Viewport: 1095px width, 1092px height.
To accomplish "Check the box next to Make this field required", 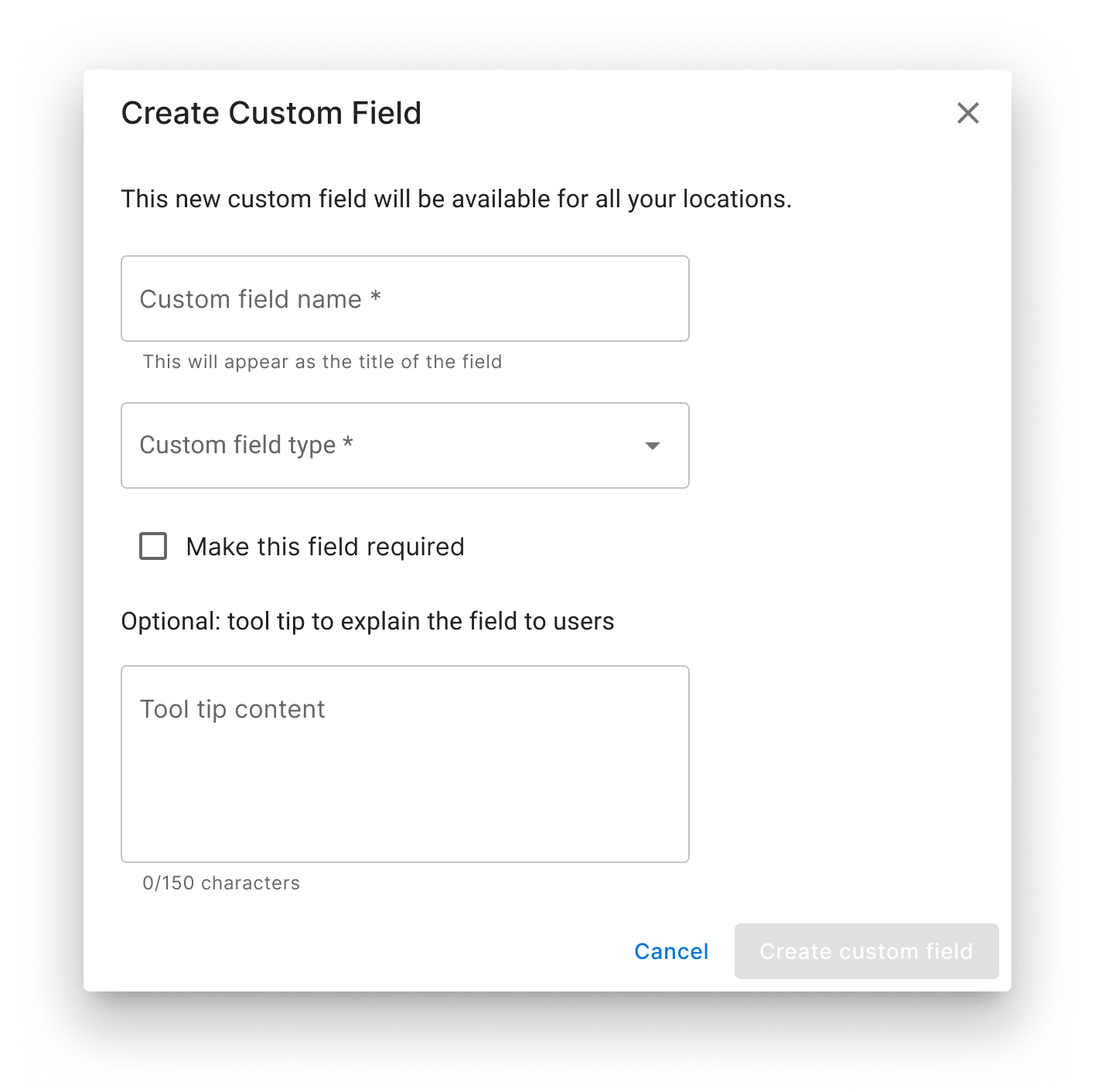I will pyautogui.click(x=153, y=546).
